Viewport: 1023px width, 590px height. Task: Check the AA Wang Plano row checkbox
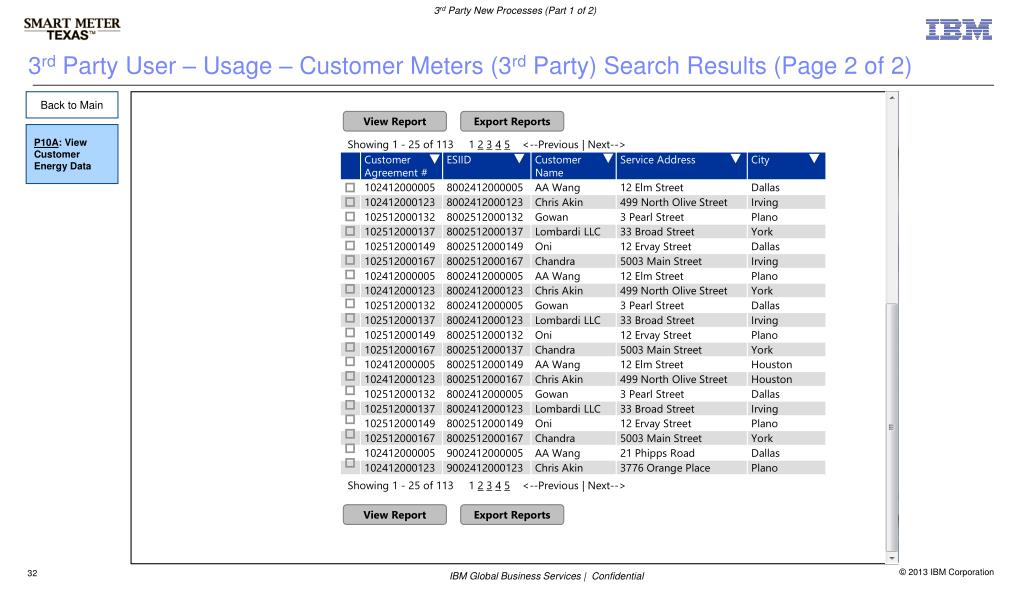tap(350, 275)
